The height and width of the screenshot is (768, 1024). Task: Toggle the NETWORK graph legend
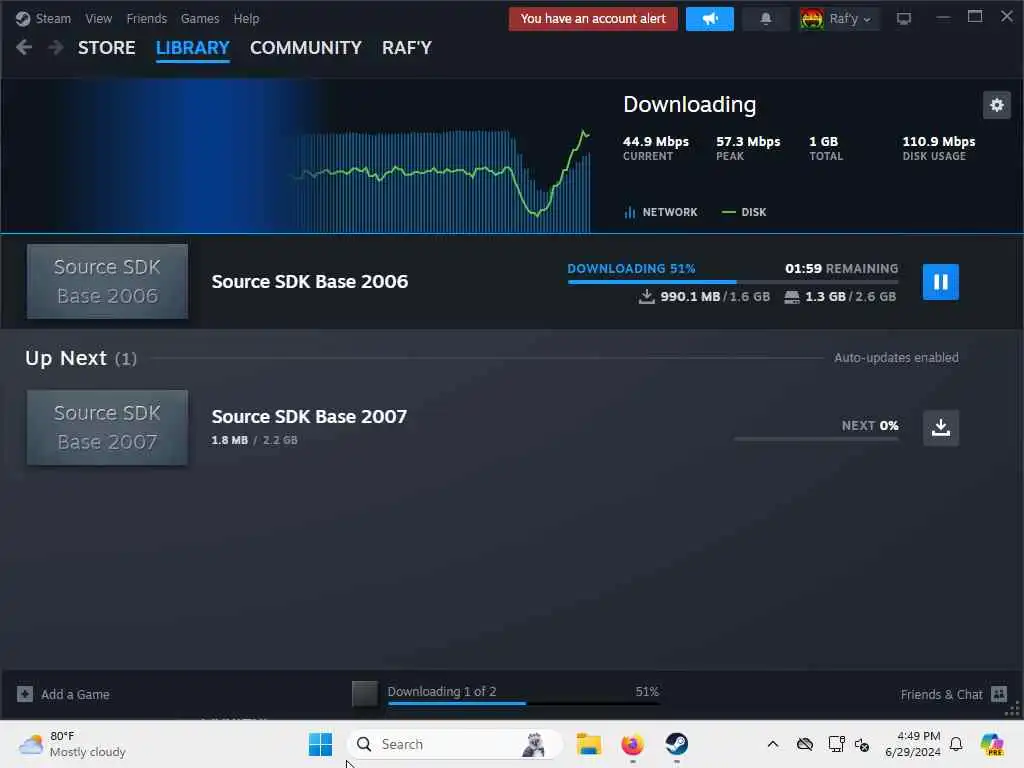coord(660,212)
